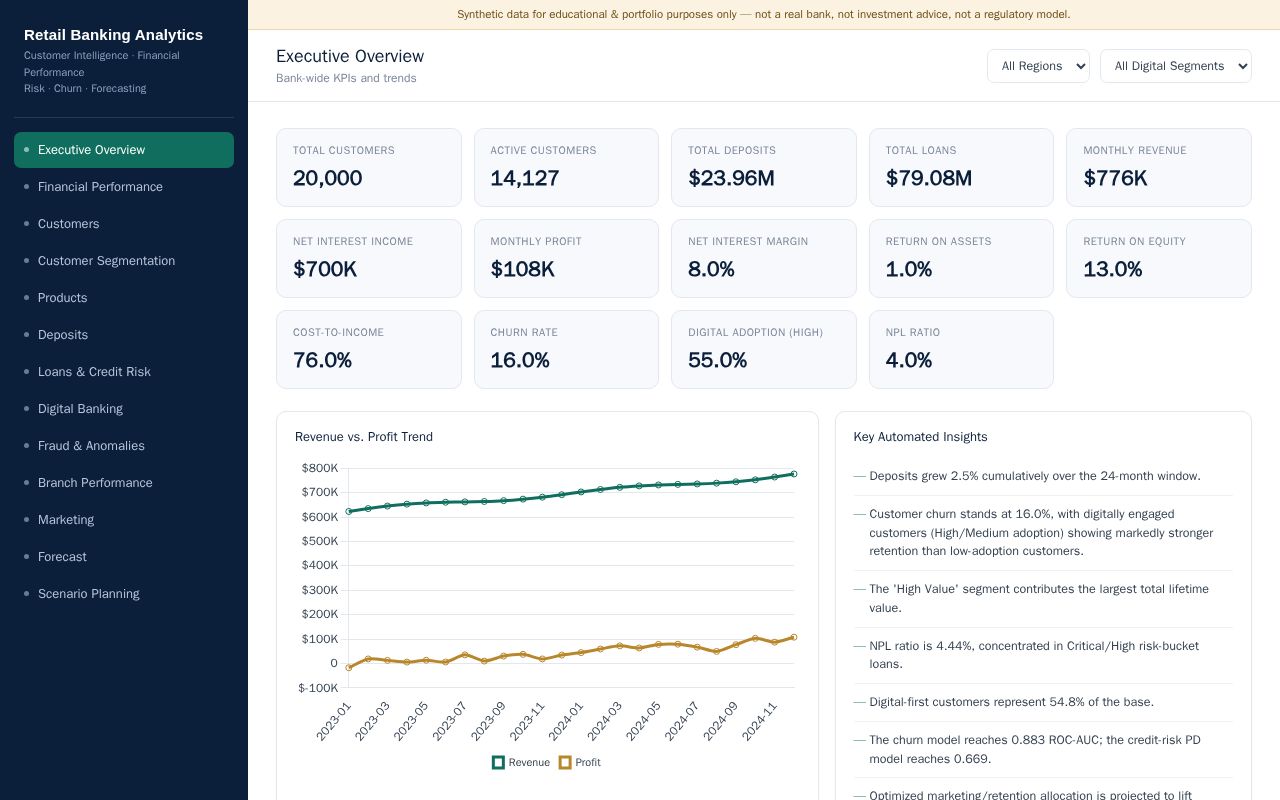Image resolution: width=1280 pixels, height=800 pixels.
Task: Open the Customers section
Action: [124, 224]
